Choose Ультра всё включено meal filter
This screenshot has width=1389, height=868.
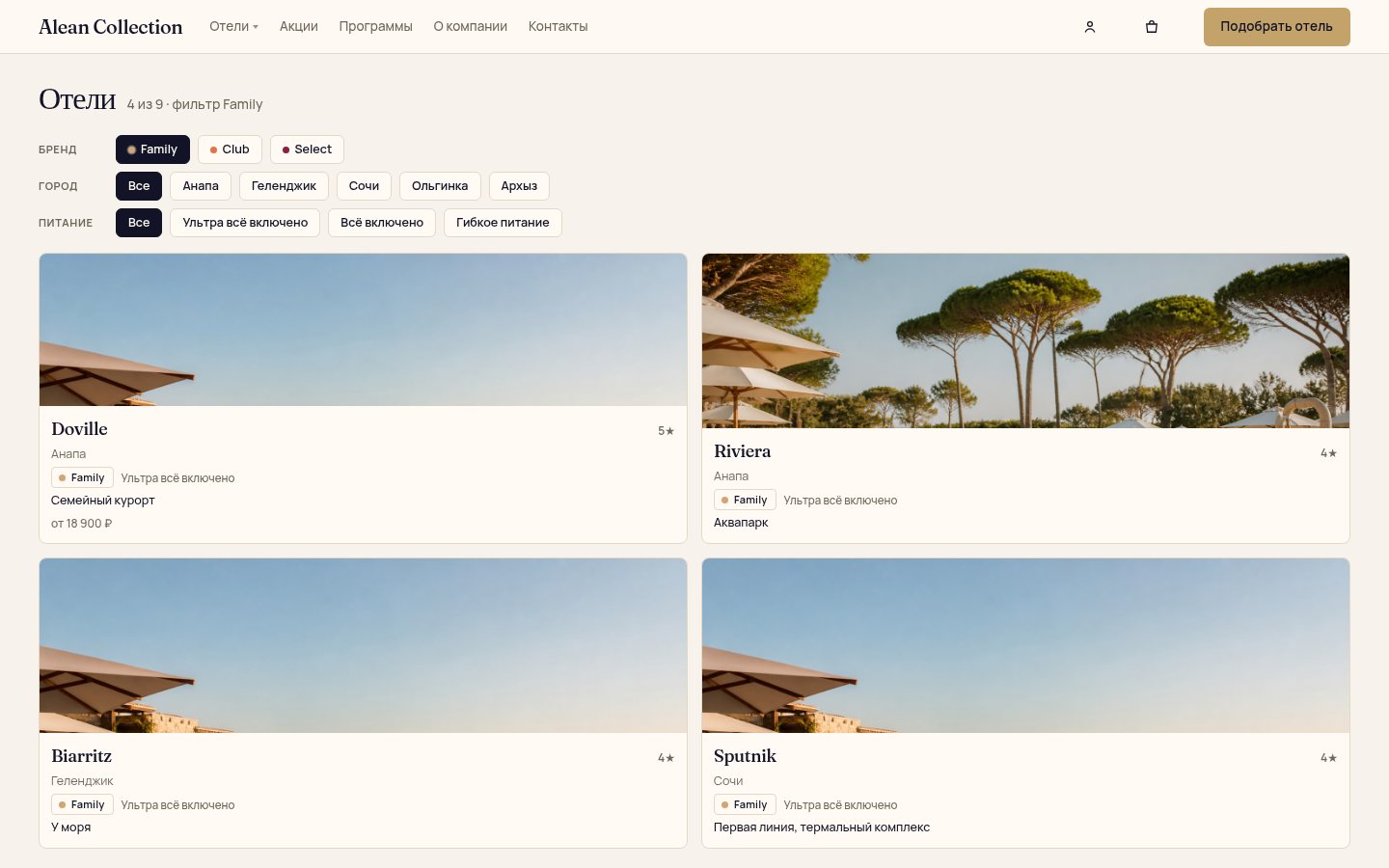coord(245,223)
